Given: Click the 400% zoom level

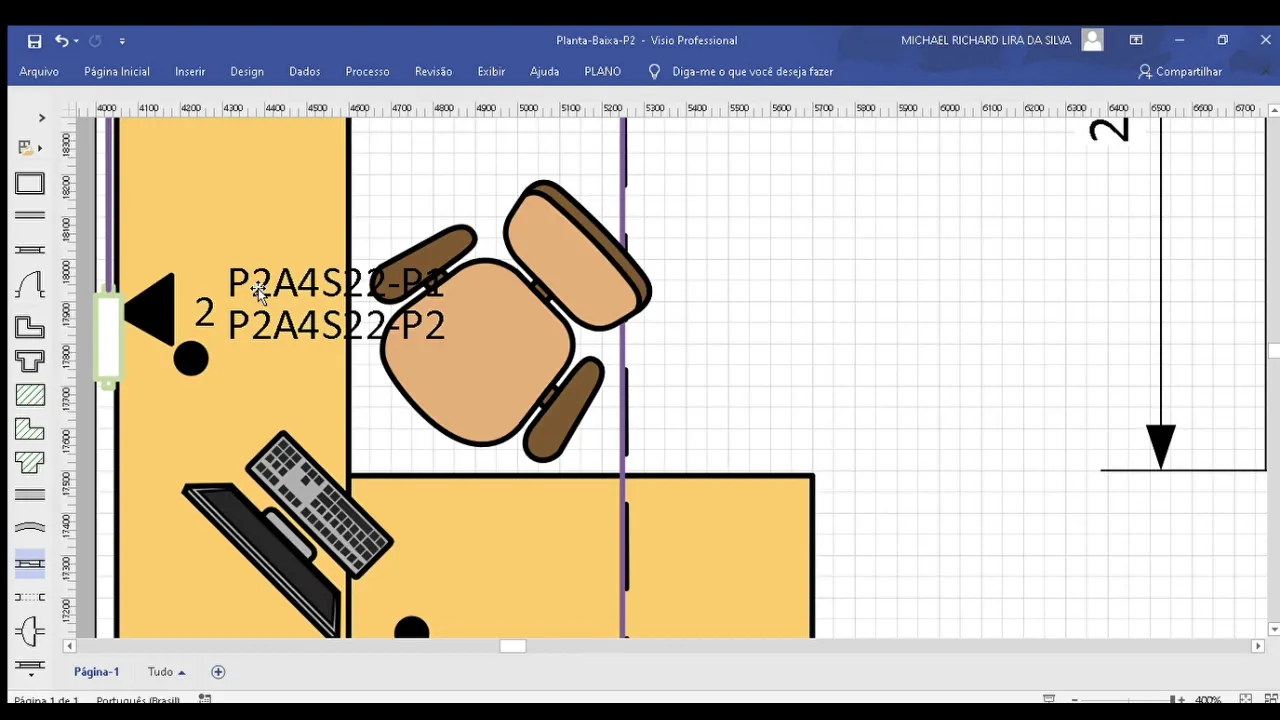Looking at the screenshot, I should coord(1208,700).
